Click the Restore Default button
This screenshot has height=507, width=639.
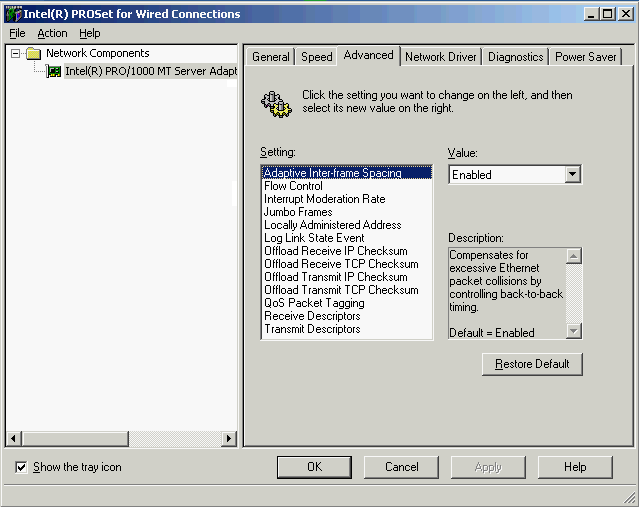(x=532, y=364)
